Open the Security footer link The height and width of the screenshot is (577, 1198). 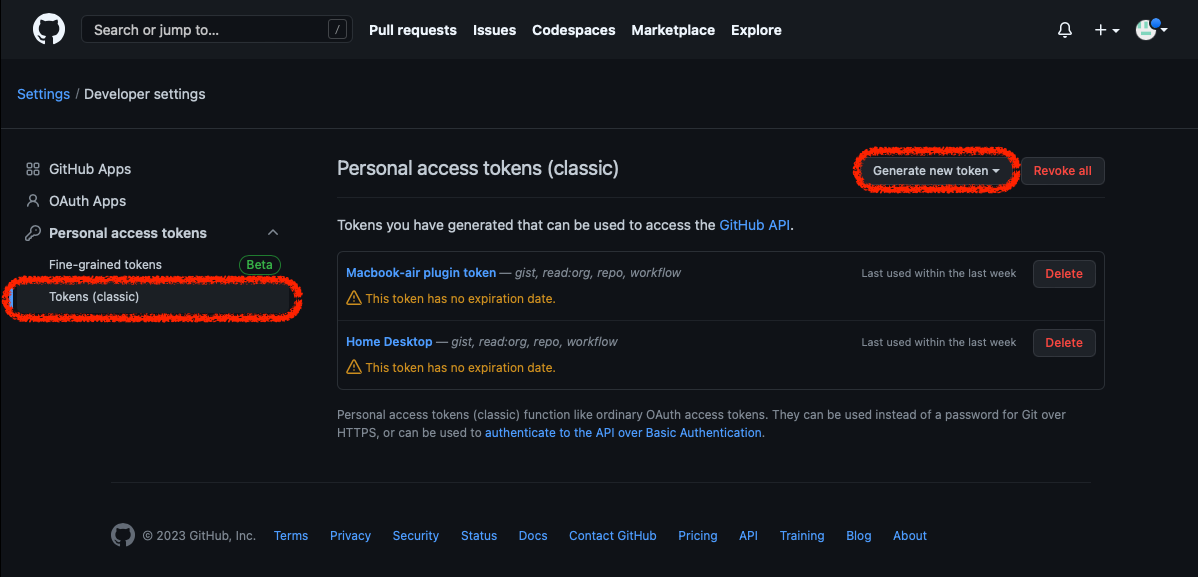pyautogui.click(x=416, y=536)
